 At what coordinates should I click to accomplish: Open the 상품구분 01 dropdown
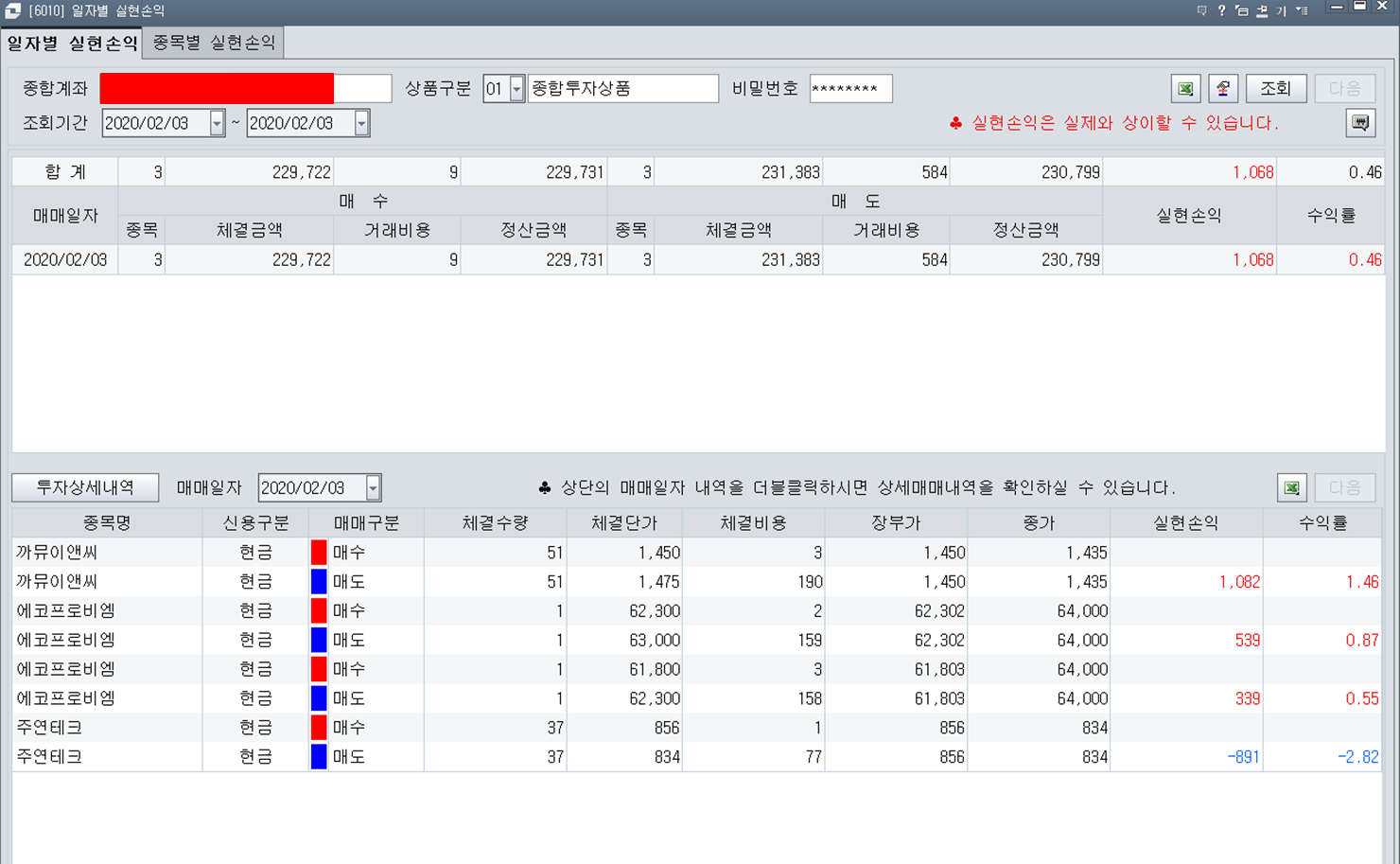(516, 89)
